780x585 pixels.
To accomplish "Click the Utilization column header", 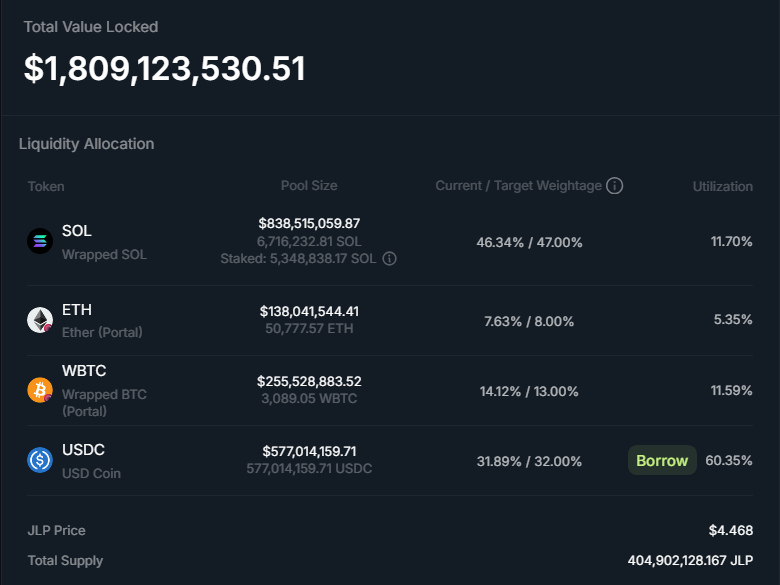I will tap(722, 187).
